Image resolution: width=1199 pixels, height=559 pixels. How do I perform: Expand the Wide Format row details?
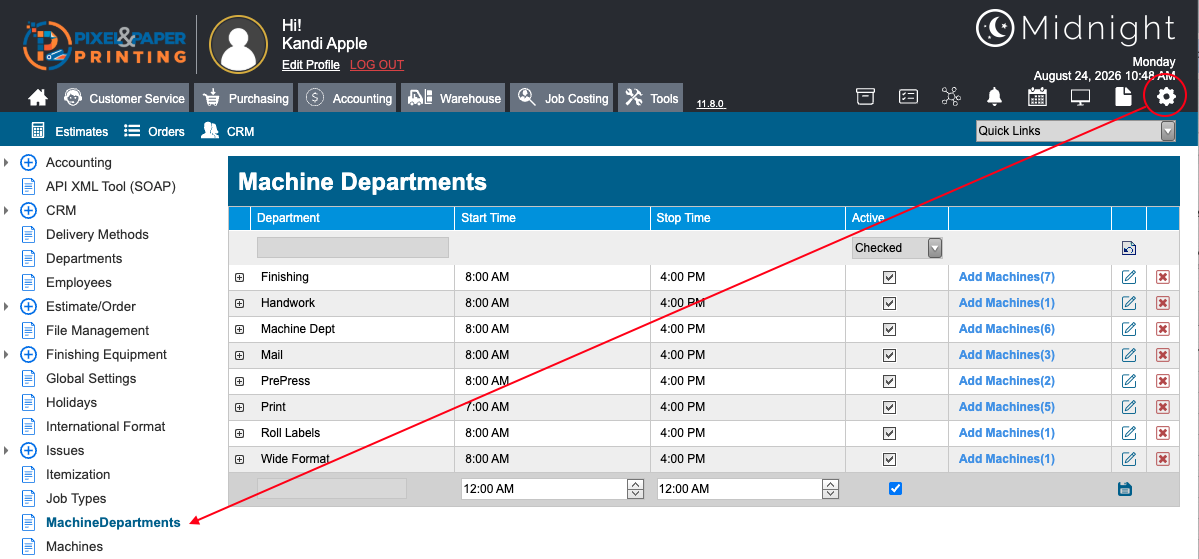coord(239,460)
